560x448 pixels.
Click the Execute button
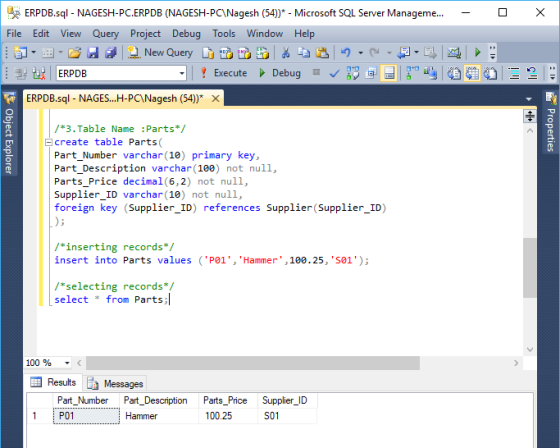click(224, 73)
